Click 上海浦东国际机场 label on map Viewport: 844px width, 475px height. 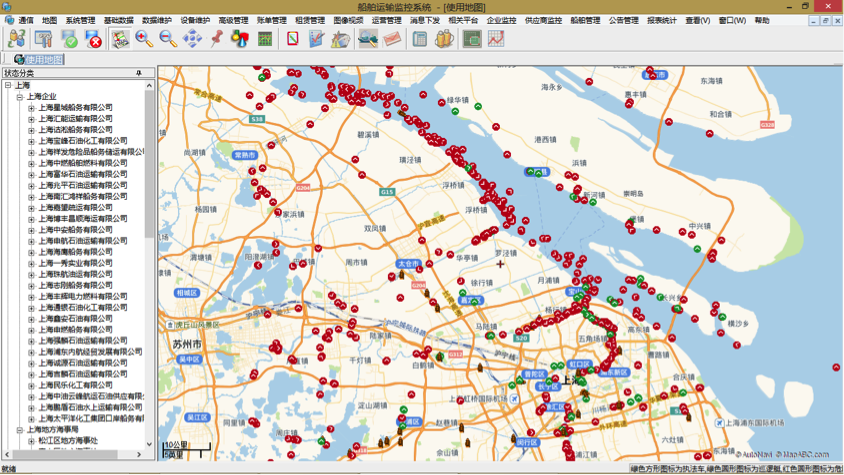pos(755,423)
